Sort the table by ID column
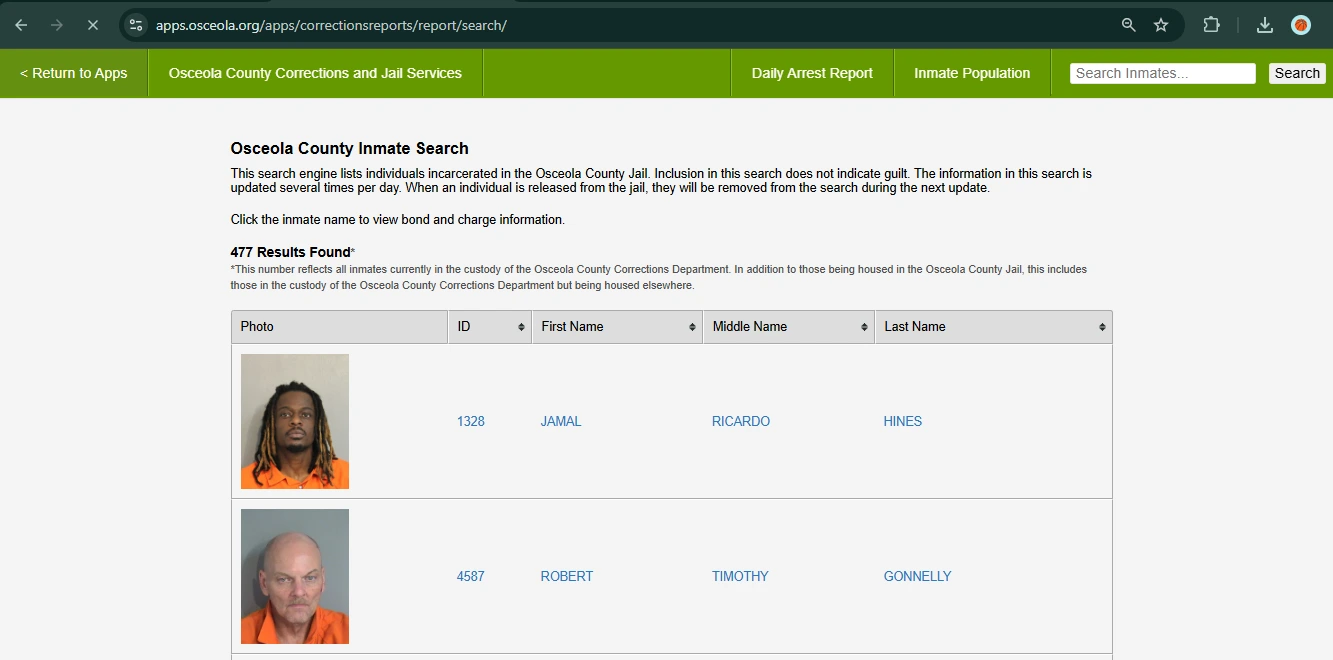Viewport: 1333px width, 660px height. [490, 327]
